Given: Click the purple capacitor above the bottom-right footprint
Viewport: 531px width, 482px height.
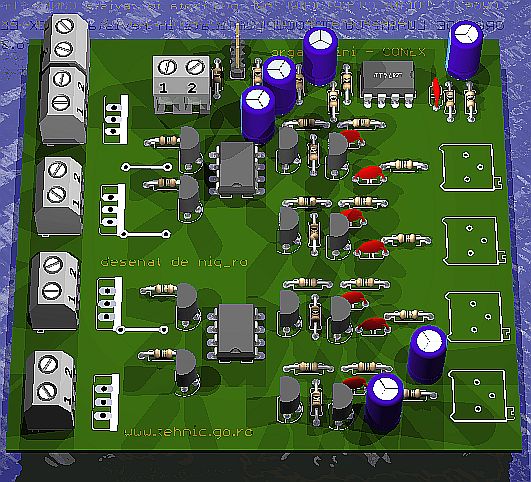Looking at the screenshot, I should (x=427, y=355).
